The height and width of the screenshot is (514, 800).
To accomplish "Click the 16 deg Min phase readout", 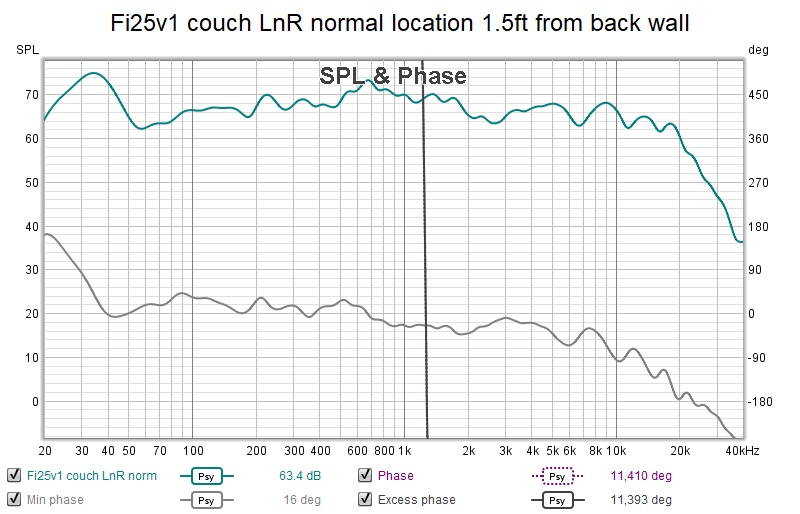I will click(x=302, y=500).
